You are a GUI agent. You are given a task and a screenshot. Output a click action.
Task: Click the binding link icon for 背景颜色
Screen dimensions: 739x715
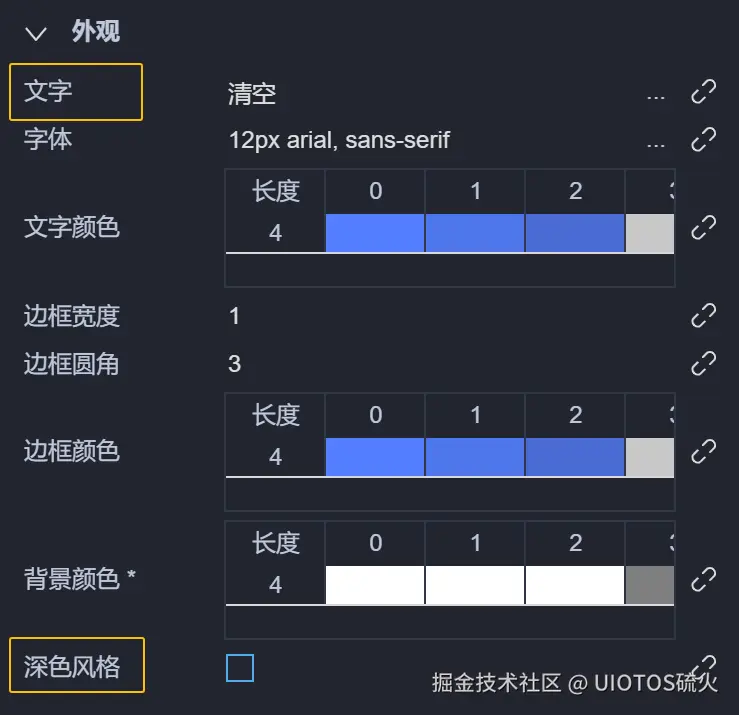tap(704, 578)
